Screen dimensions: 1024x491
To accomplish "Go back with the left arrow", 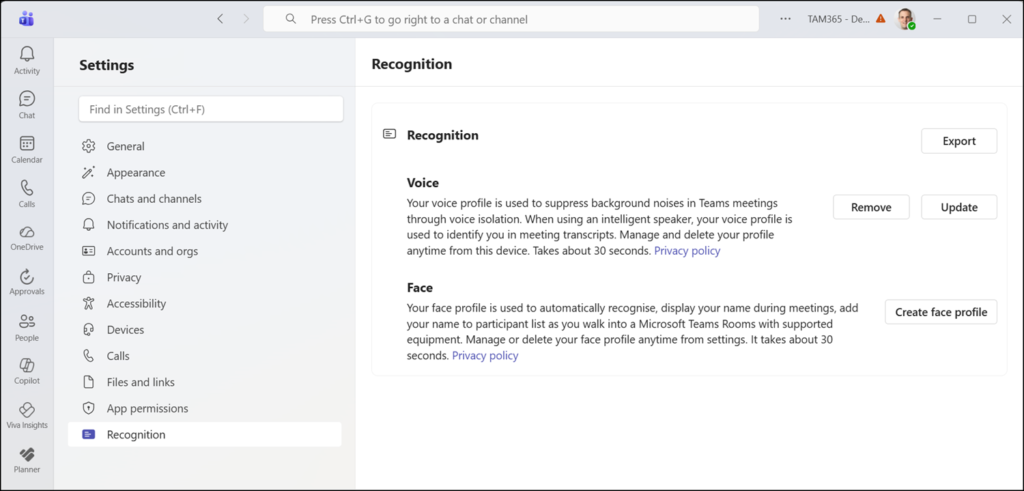I will point(220,19).
